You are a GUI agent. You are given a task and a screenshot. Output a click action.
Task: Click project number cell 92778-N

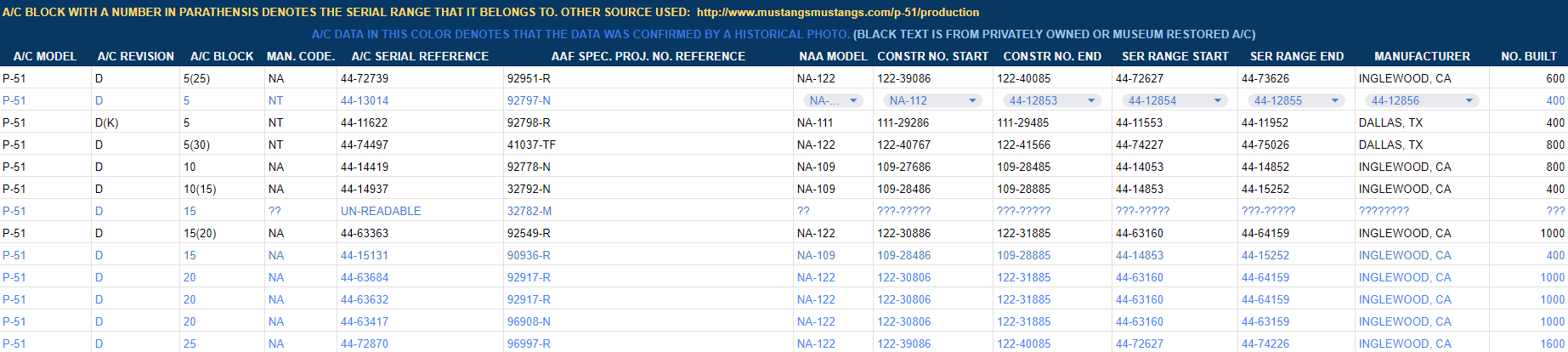click(648, 167)
